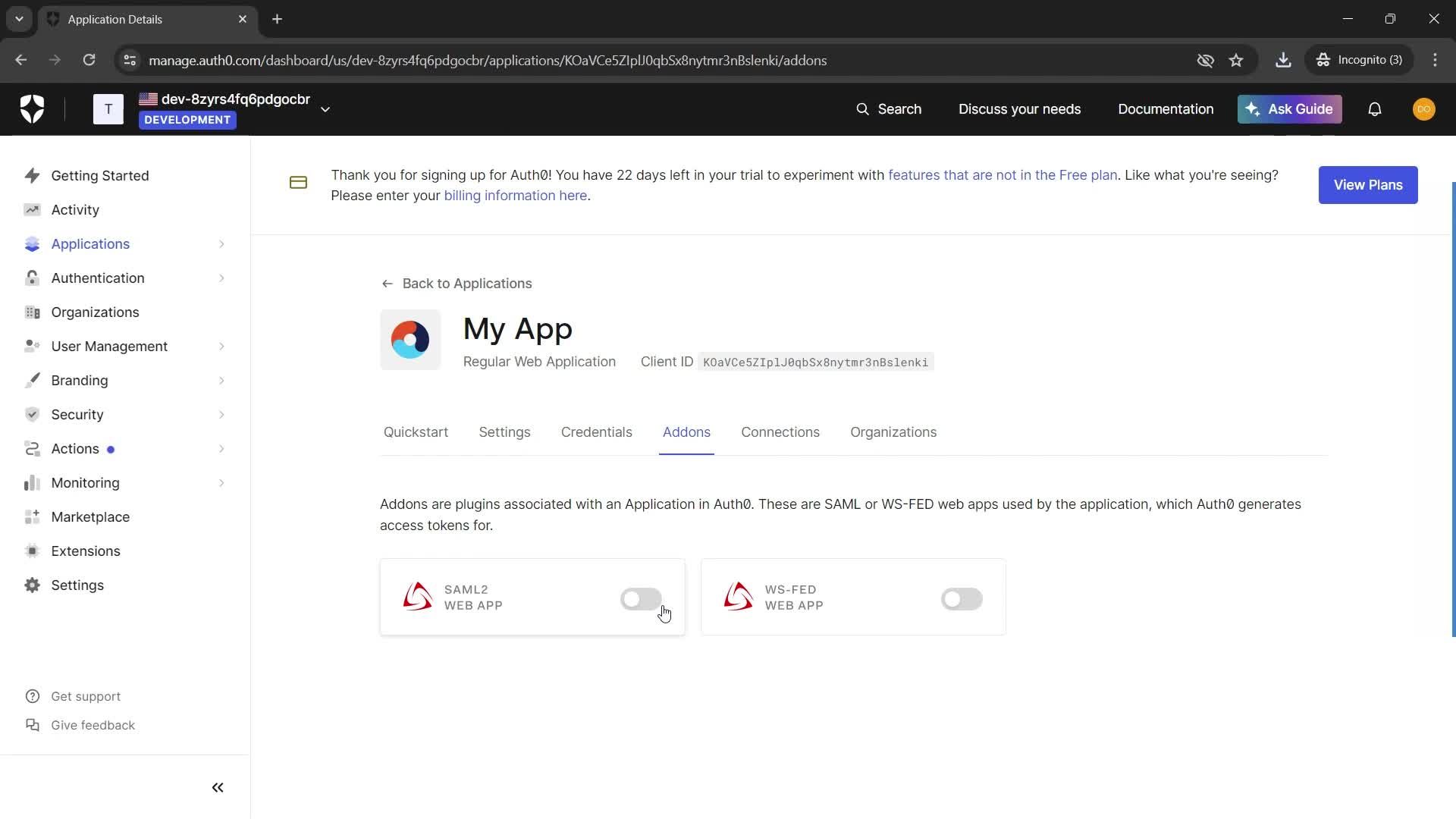Click the DEVELOPMENT environment badge
Viewport: 1456px width, 819px height.
187,120
